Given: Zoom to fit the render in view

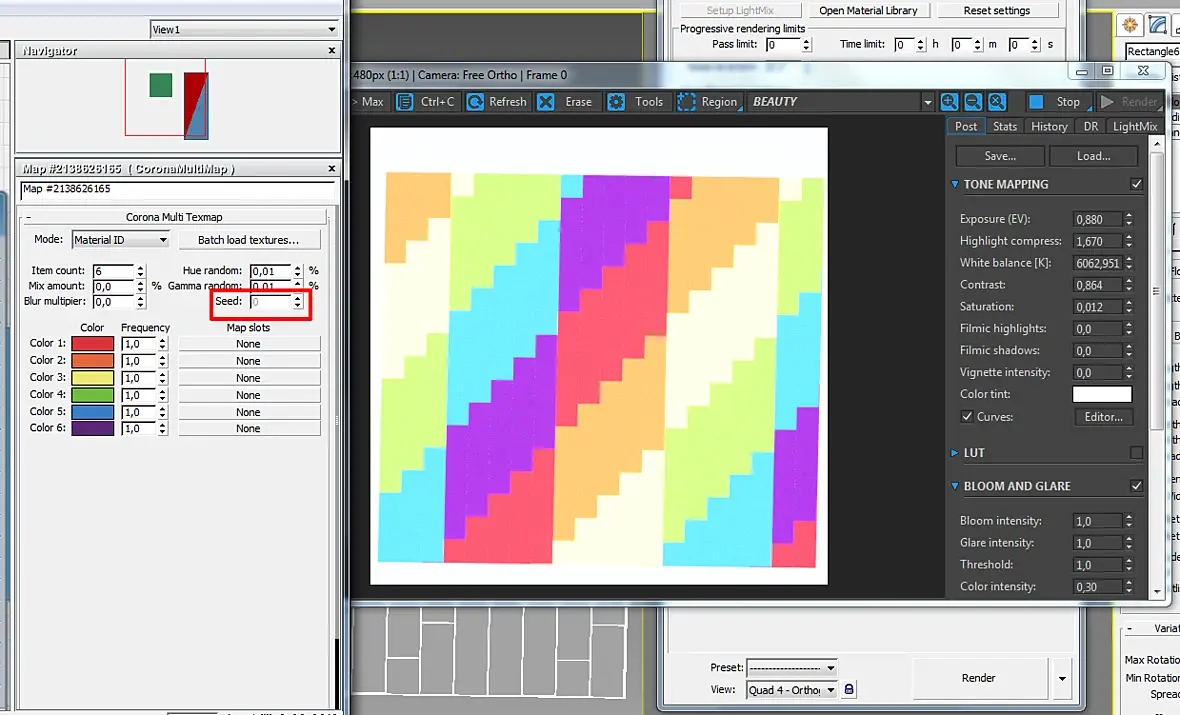Looking at the screenshot, I should [x=997, y=102].
